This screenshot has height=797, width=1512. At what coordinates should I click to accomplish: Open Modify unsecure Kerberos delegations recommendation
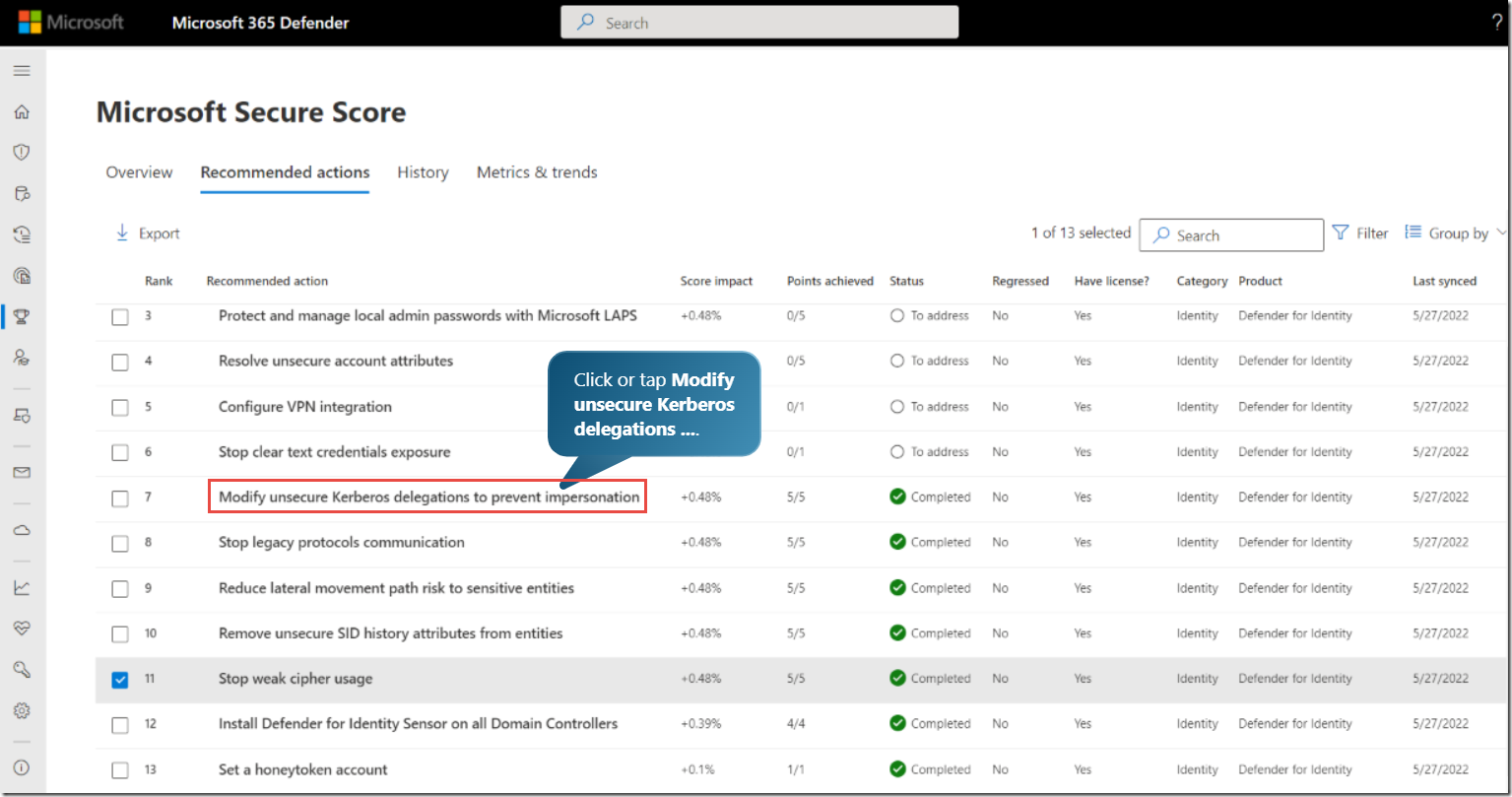tap(428, 497)
